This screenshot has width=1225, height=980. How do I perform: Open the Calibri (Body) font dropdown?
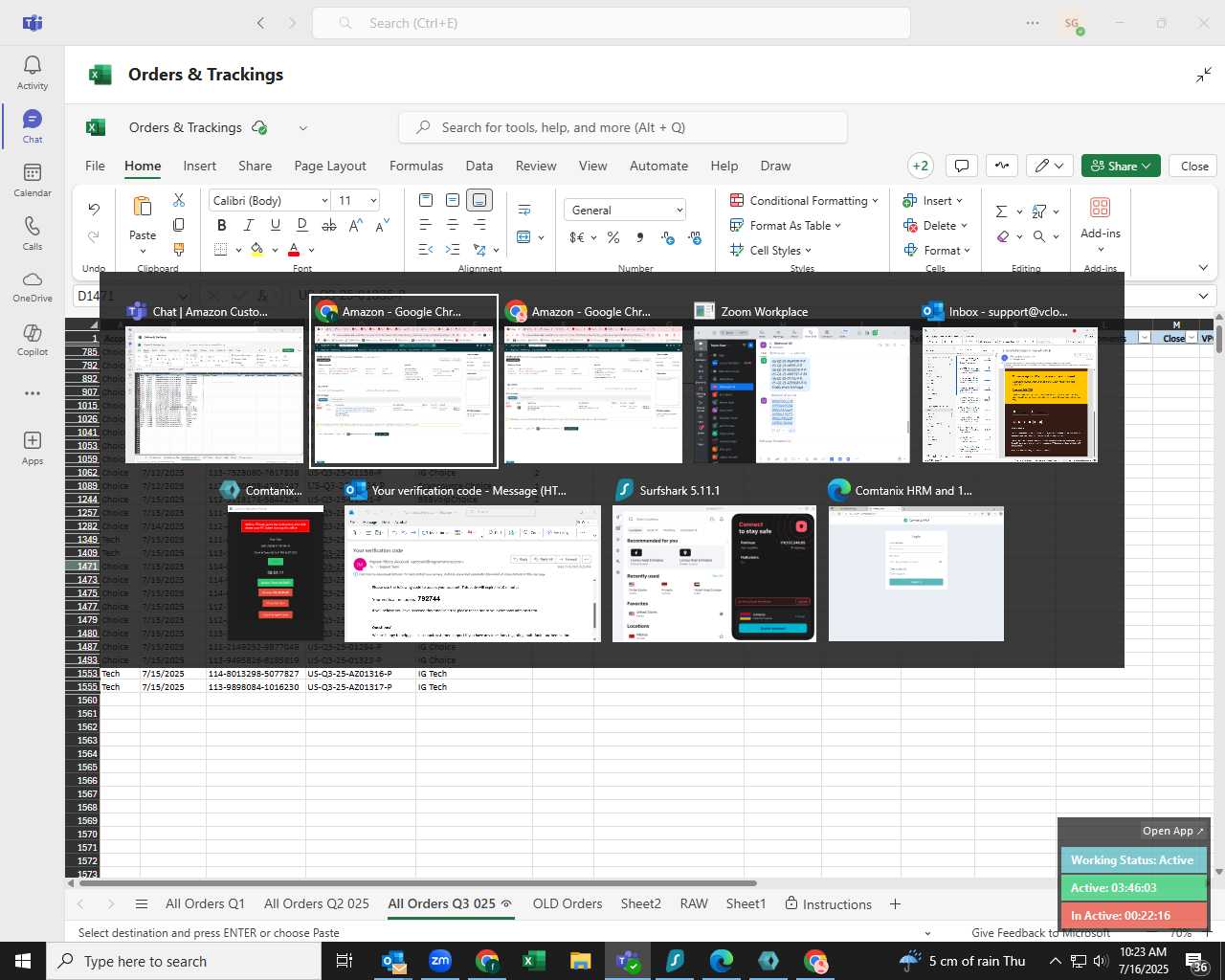click(324, 200)
